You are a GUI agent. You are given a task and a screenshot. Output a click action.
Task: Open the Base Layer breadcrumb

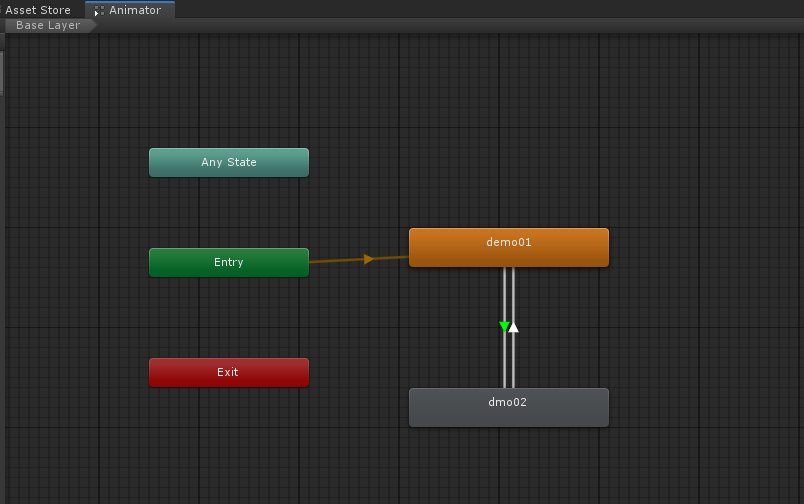point(49,25)
